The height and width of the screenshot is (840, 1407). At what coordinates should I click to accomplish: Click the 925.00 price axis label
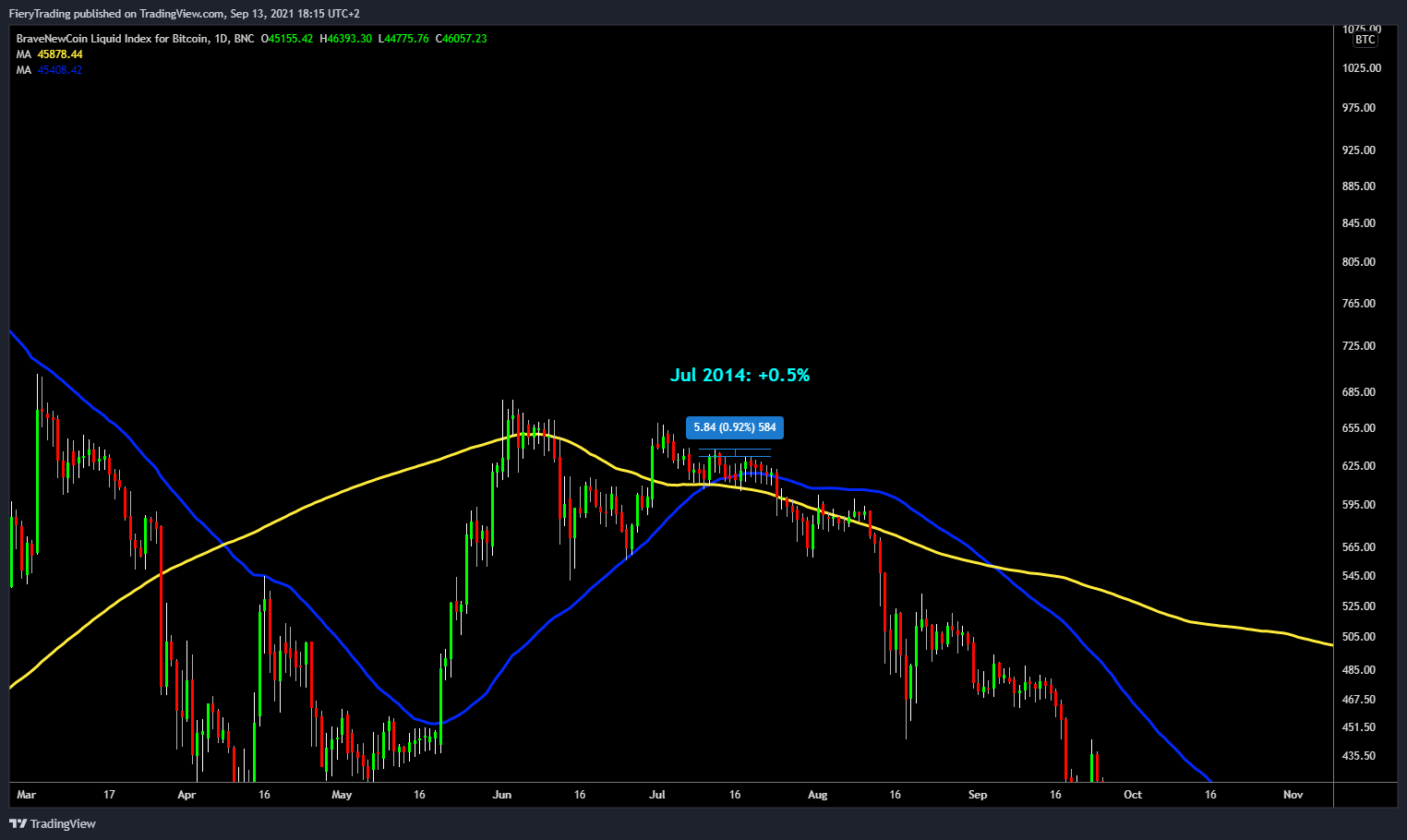[1359, 150]
